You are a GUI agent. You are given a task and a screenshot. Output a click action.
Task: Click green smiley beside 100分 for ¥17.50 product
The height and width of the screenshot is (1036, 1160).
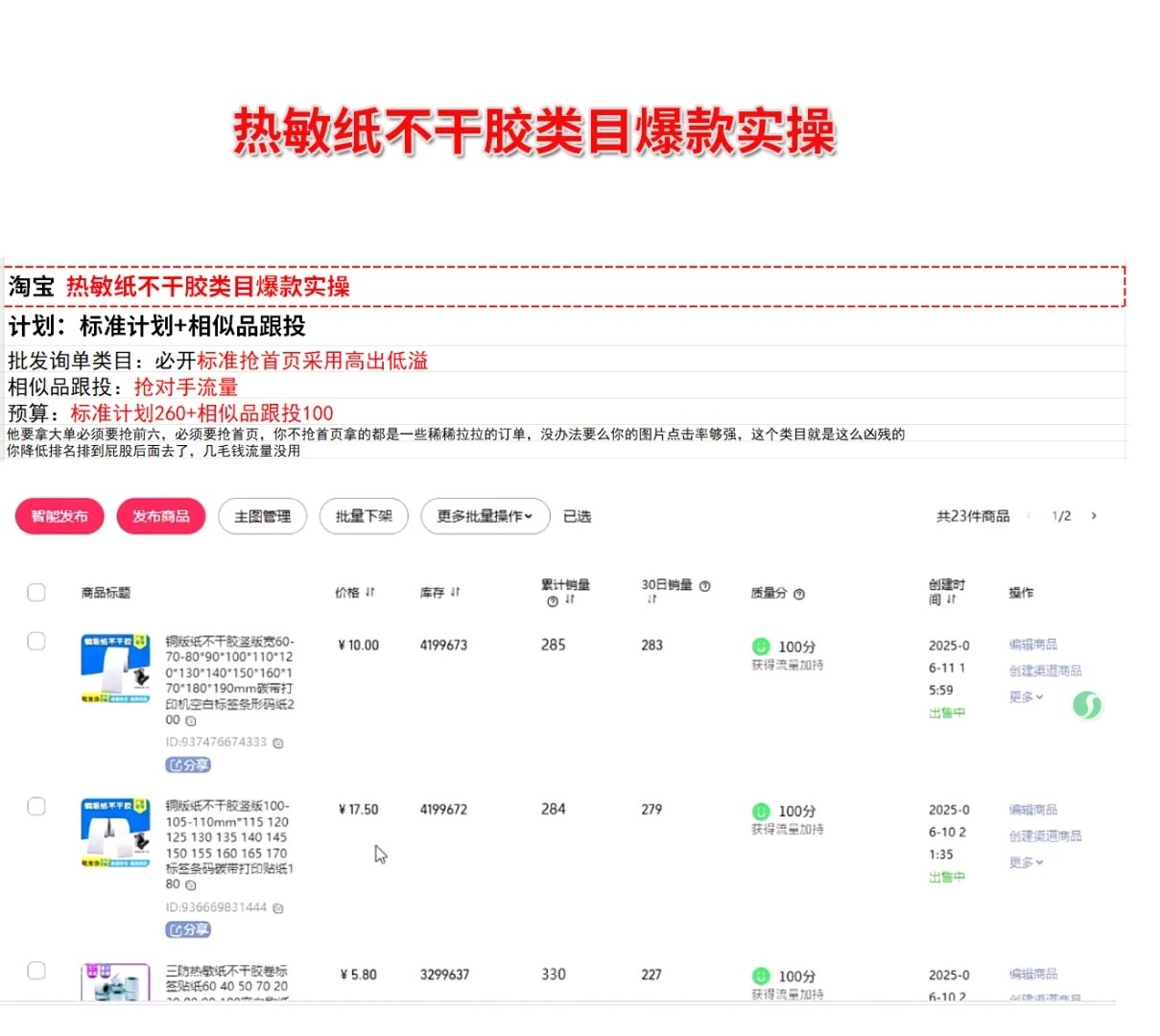tap(761, 811)
